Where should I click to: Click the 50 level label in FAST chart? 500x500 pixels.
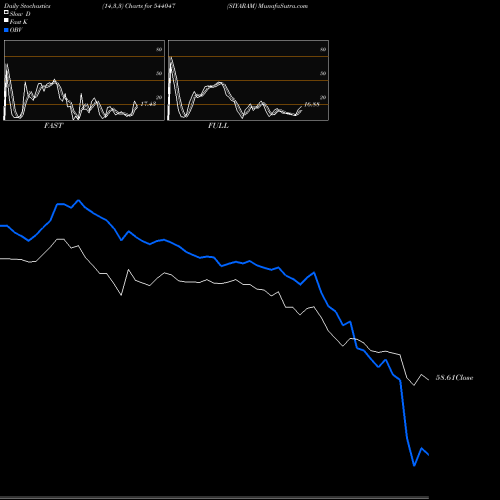coord(159,73)
